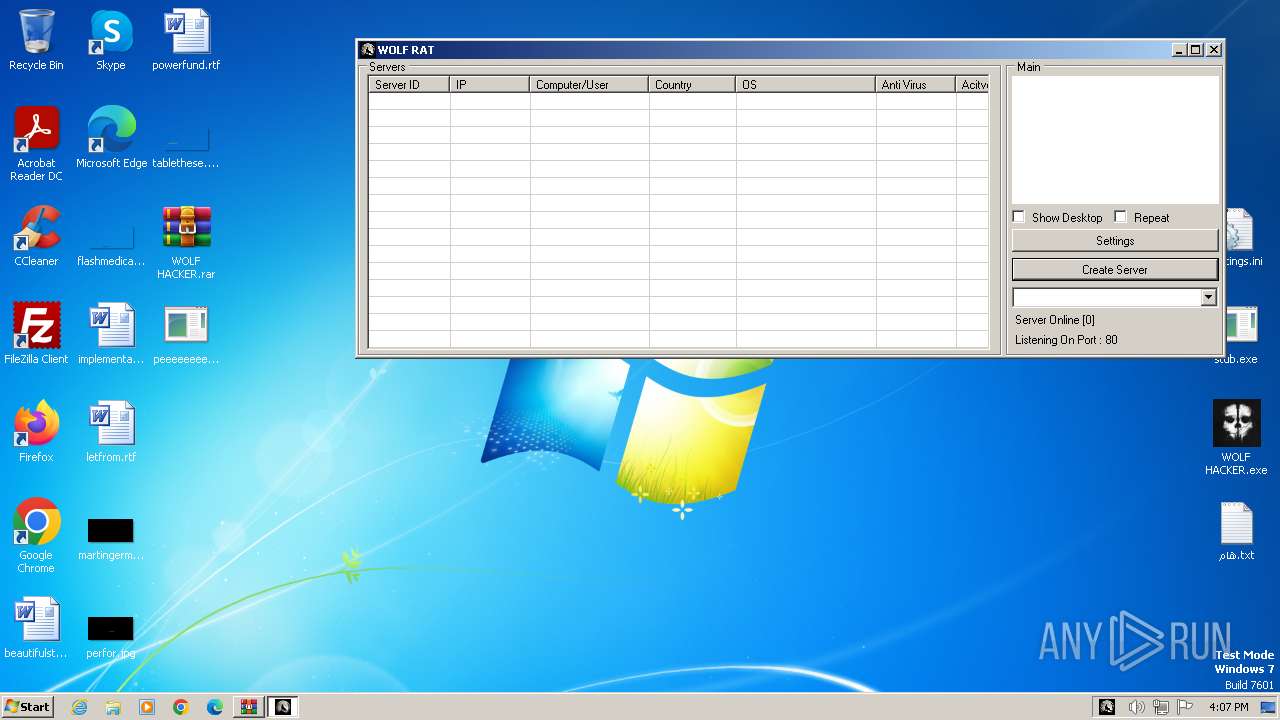Switch to WOLF RAT taskbar button
This screenshot has width=1280, height=720.
tap(283, 707)
